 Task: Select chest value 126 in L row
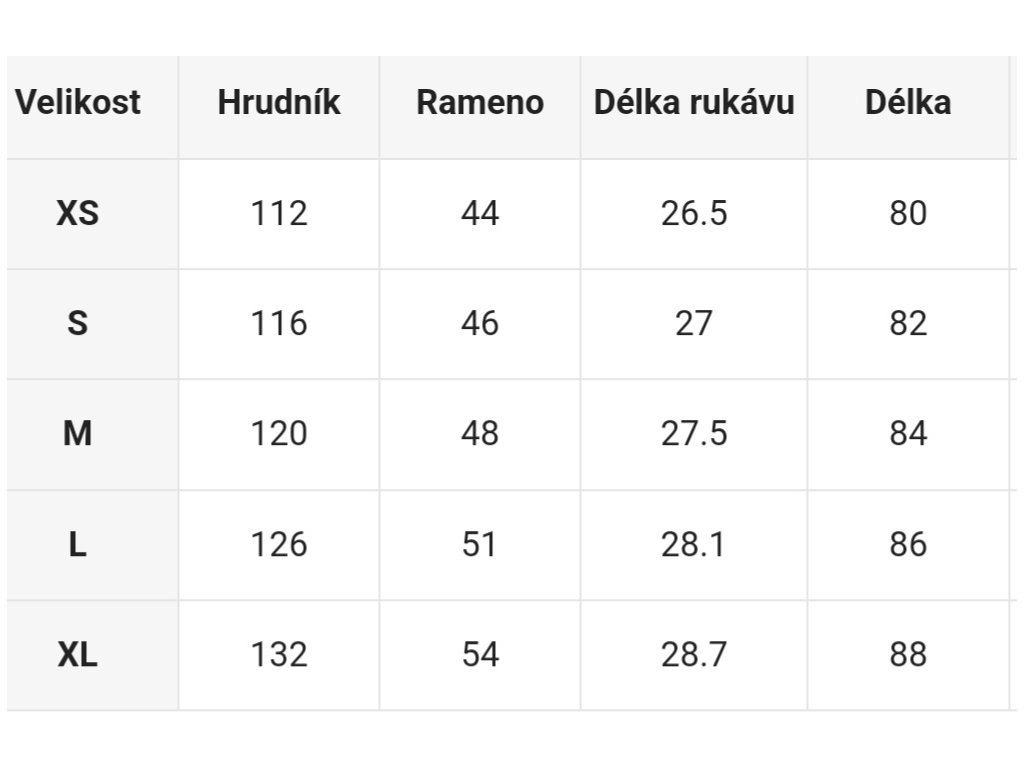[x=279, y=544]
